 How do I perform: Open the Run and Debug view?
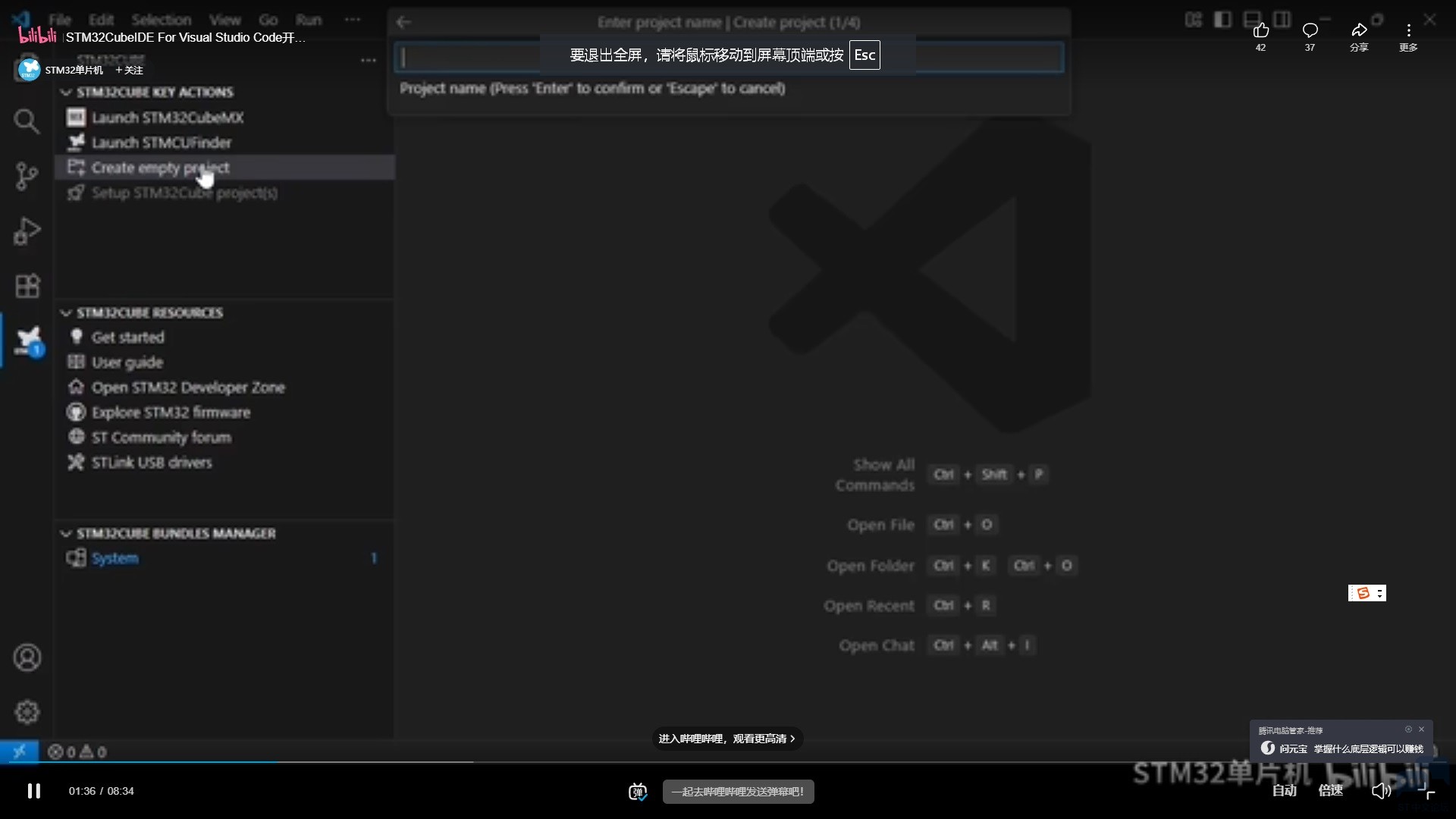[x=27, y=231]
